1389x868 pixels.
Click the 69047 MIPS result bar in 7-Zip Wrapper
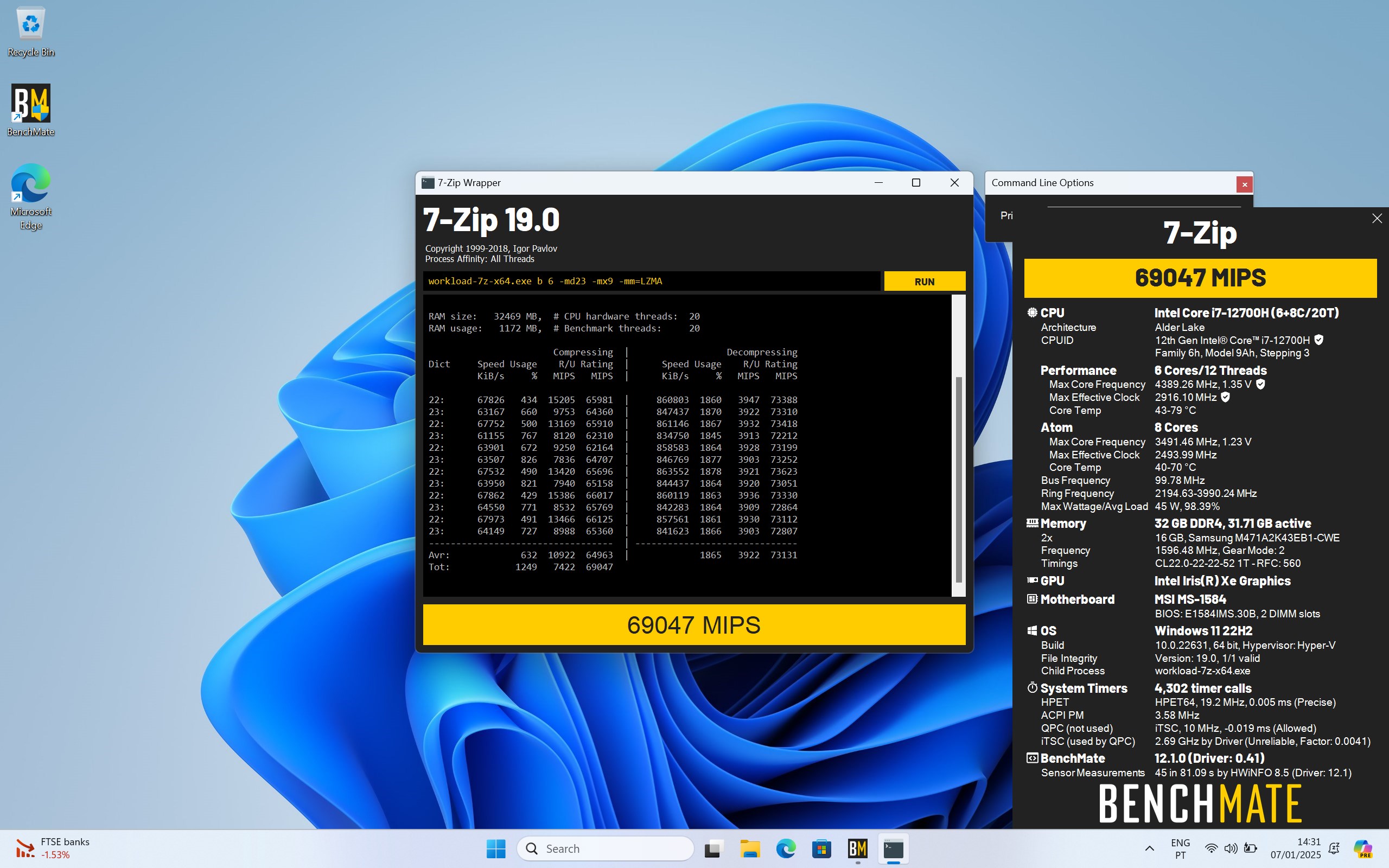tap(694, 624)
